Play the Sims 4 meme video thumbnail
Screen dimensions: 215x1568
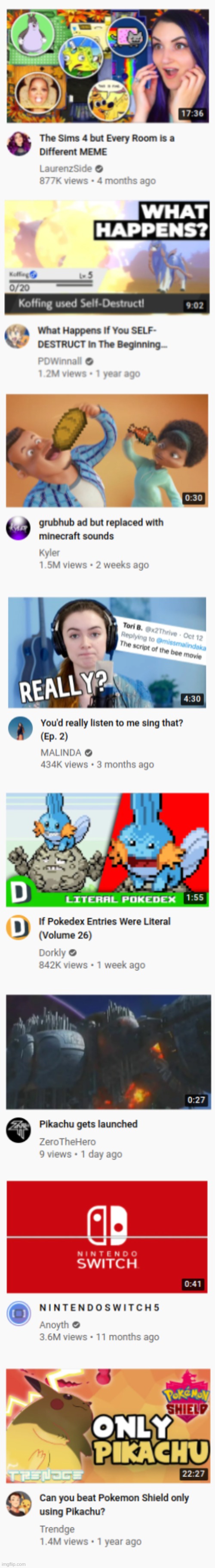[107, 66]
